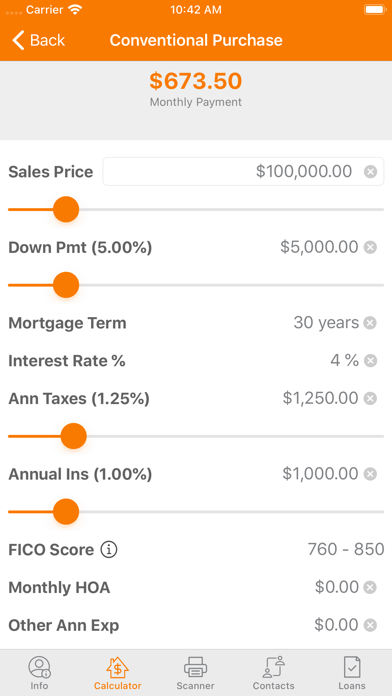This screenshot has width=392, height=696.
Task: Open the Scanner printer icon
Action: [x=195, y=667]
